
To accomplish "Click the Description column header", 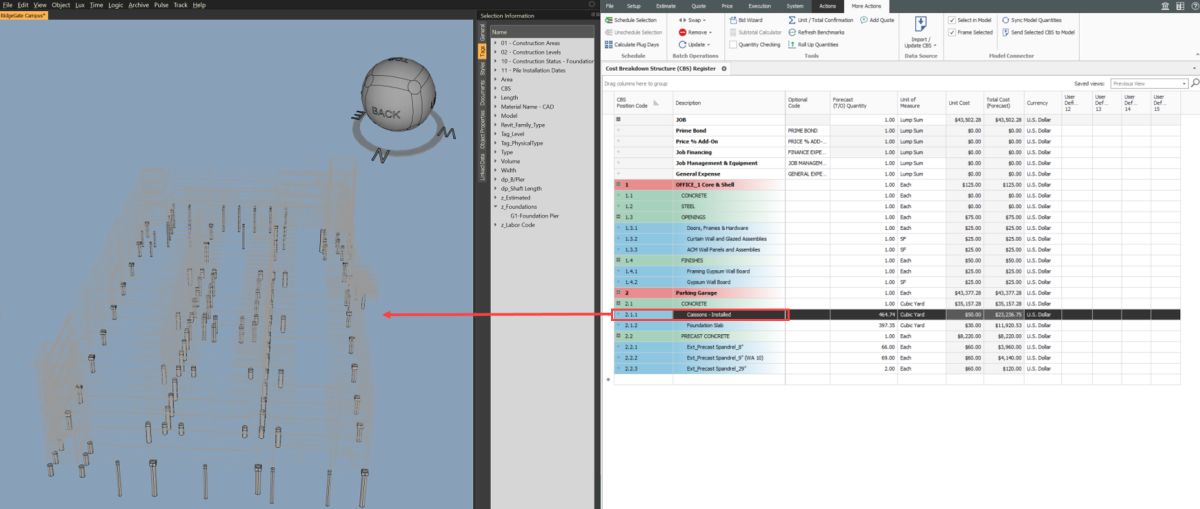I will tap(728, 103).
